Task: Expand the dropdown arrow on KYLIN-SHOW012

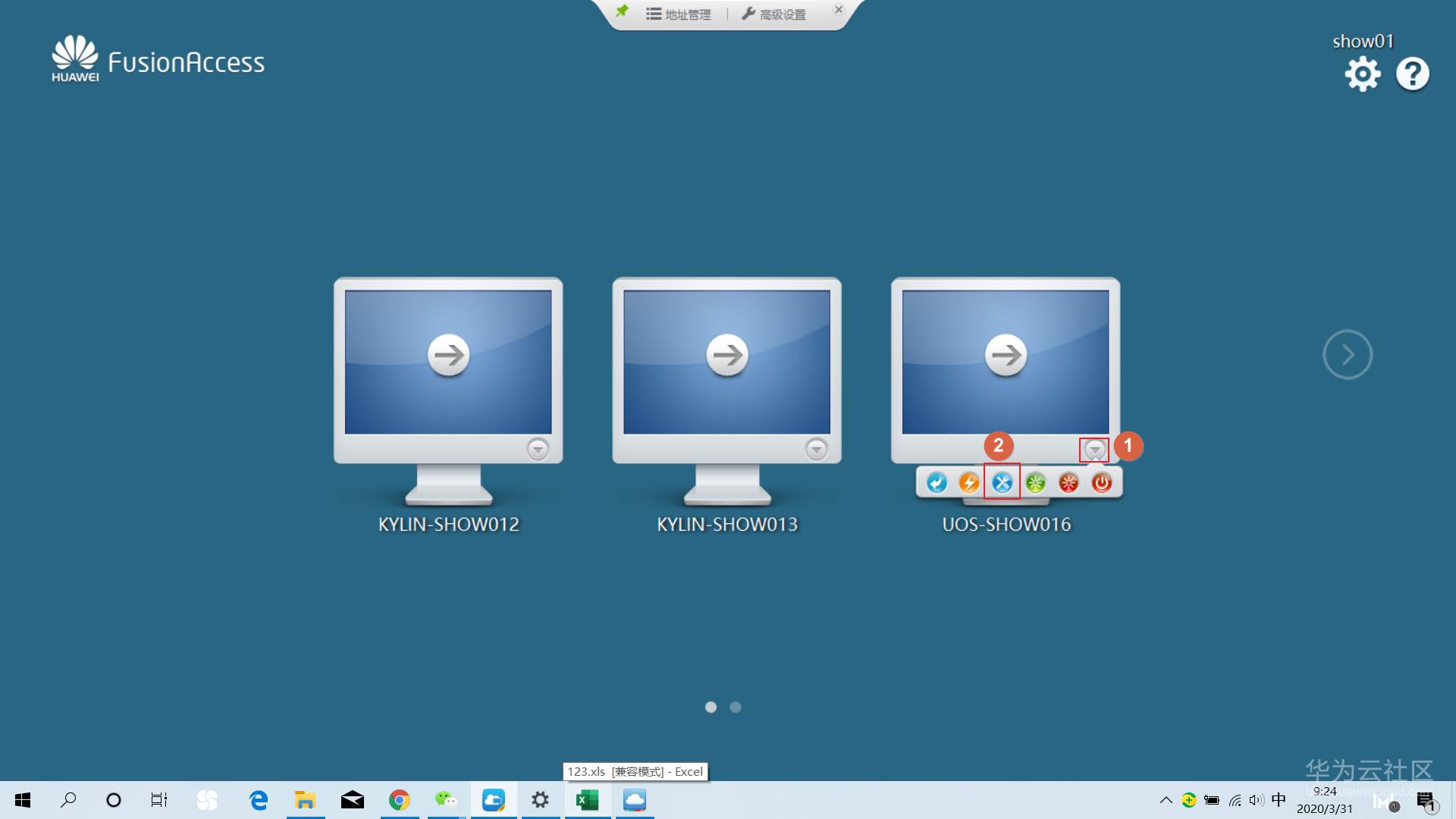Action: pos(538,449)
